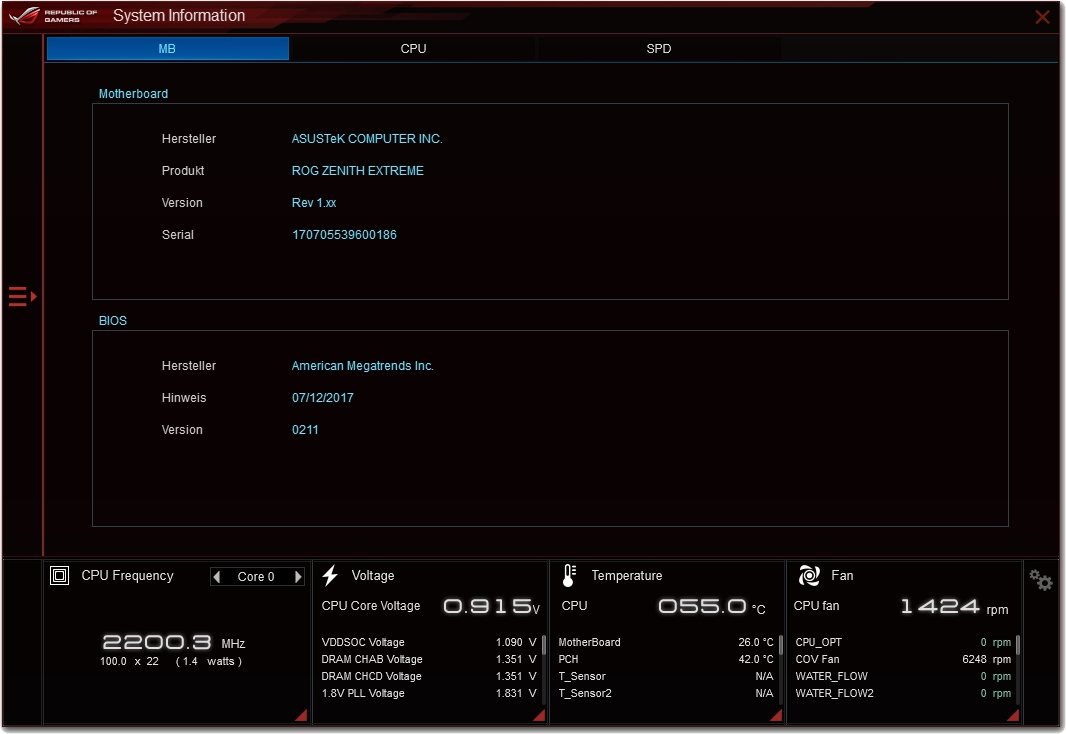Click the ROG ZENITH EXTREME product name

358,171
